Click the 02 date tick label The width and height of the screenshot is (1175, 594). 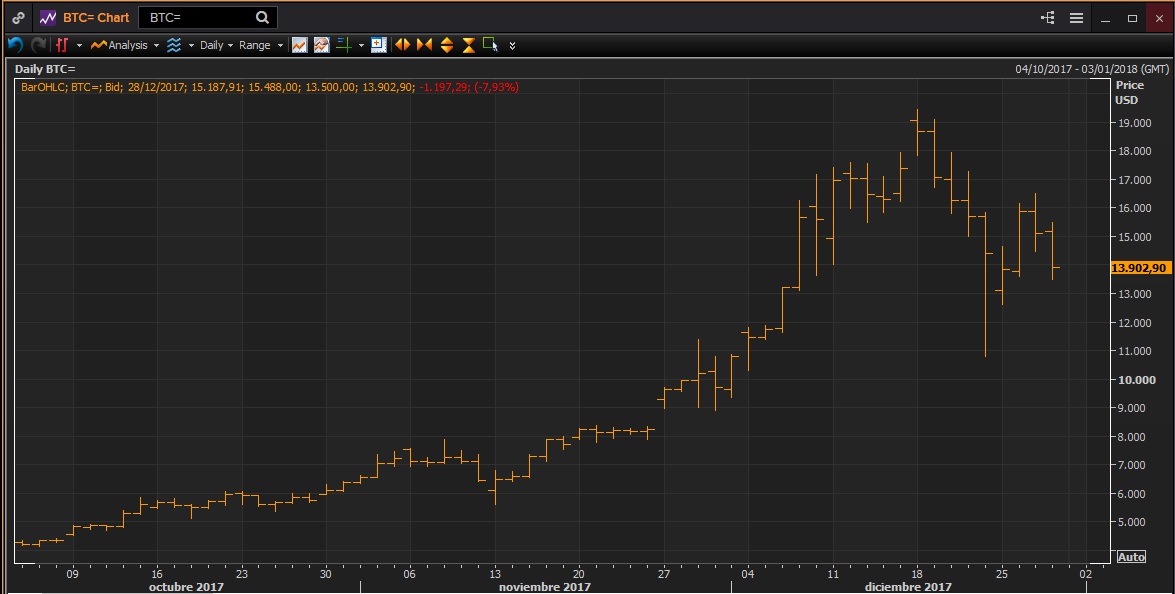[x=1086, y=574]
